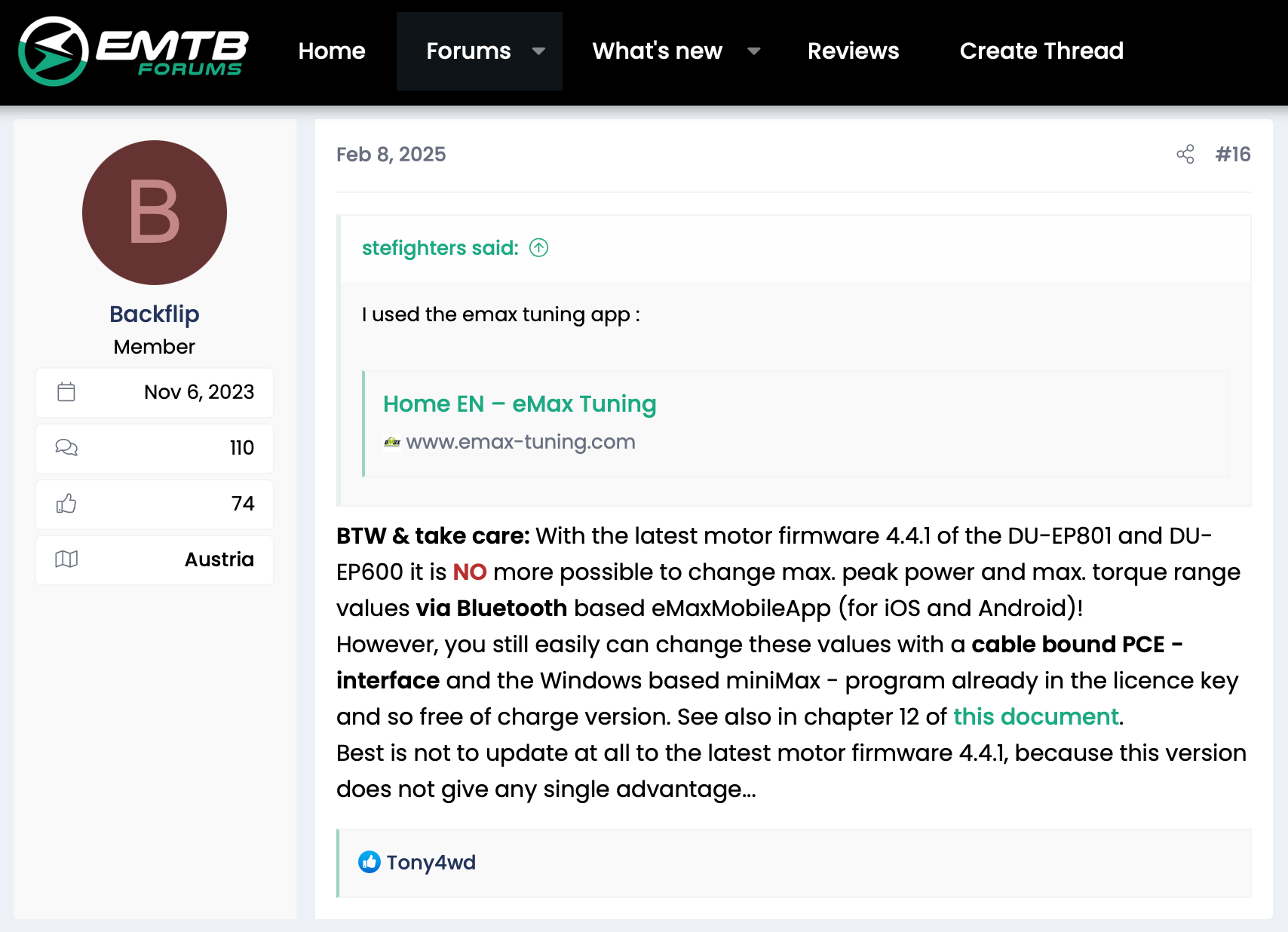Select Create Thread in navigation

coord(1041,51)
